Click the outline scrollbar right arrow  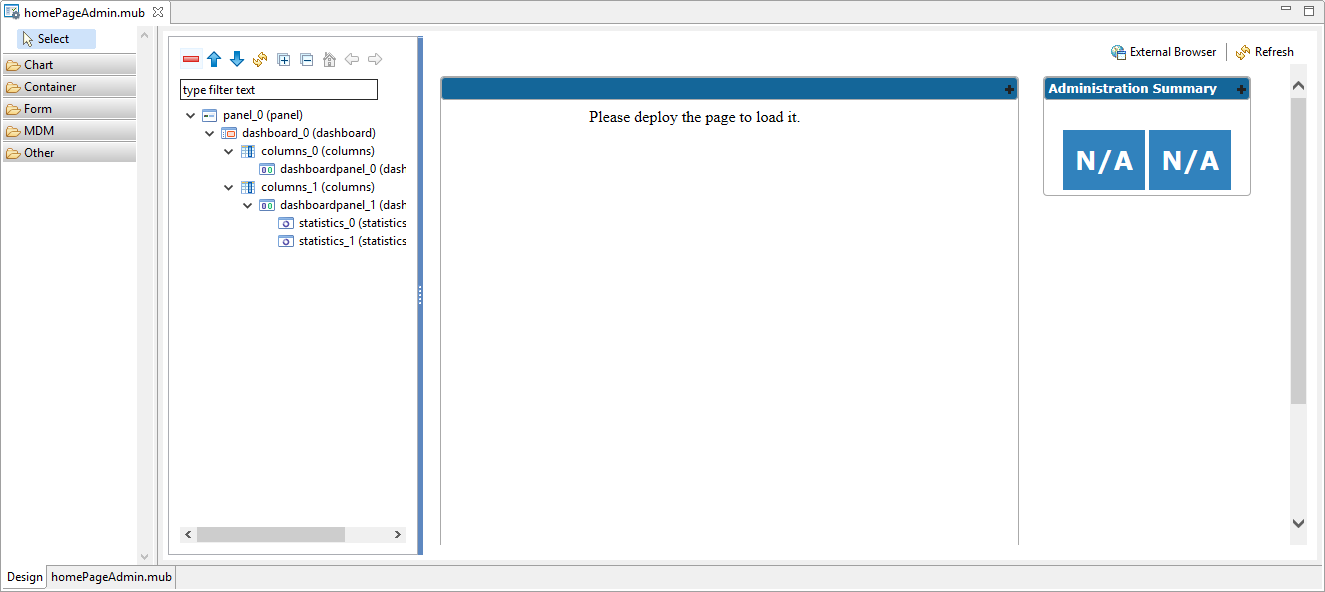(397, 535)
